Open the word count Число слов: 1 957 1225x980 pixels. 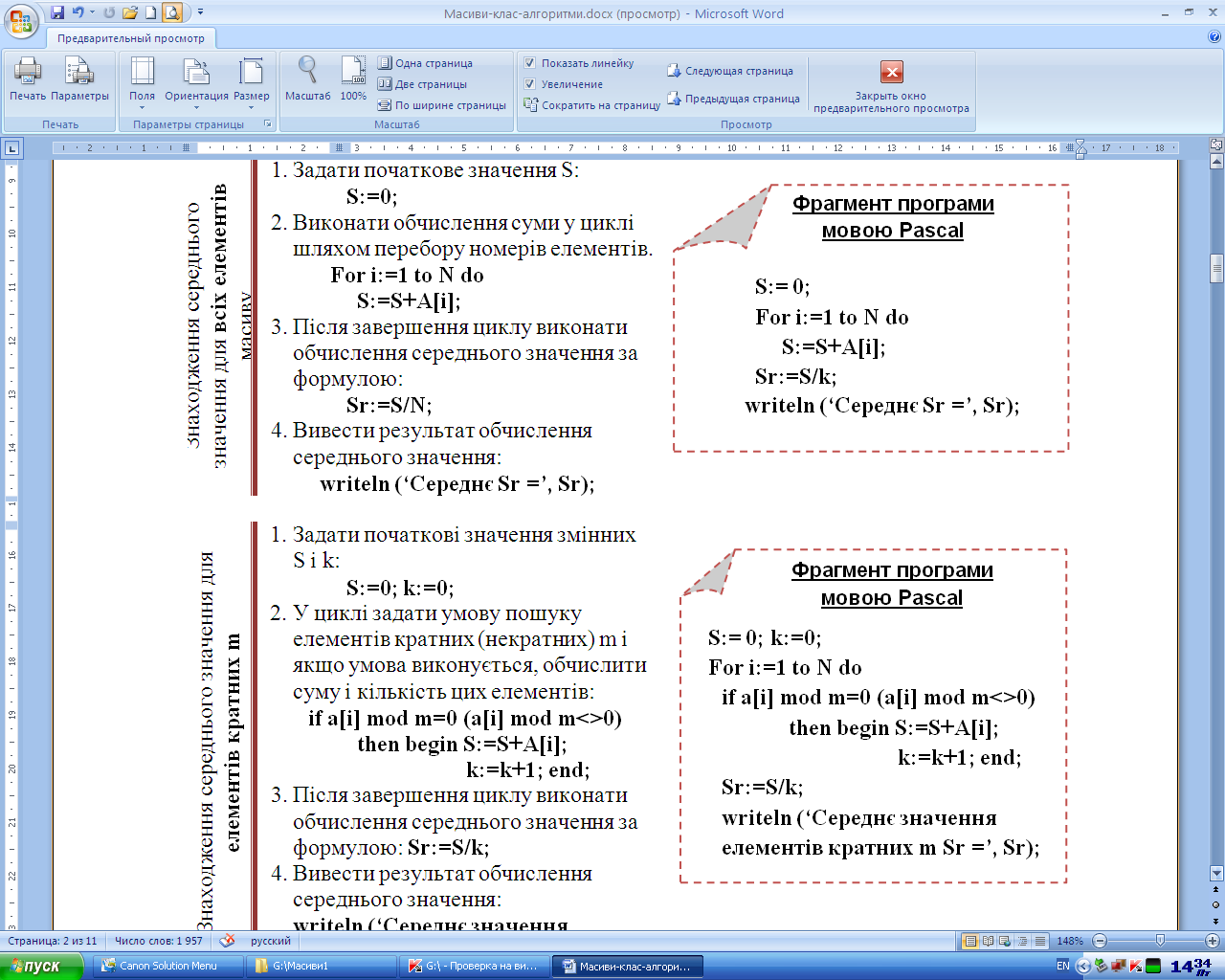point(159,941)
